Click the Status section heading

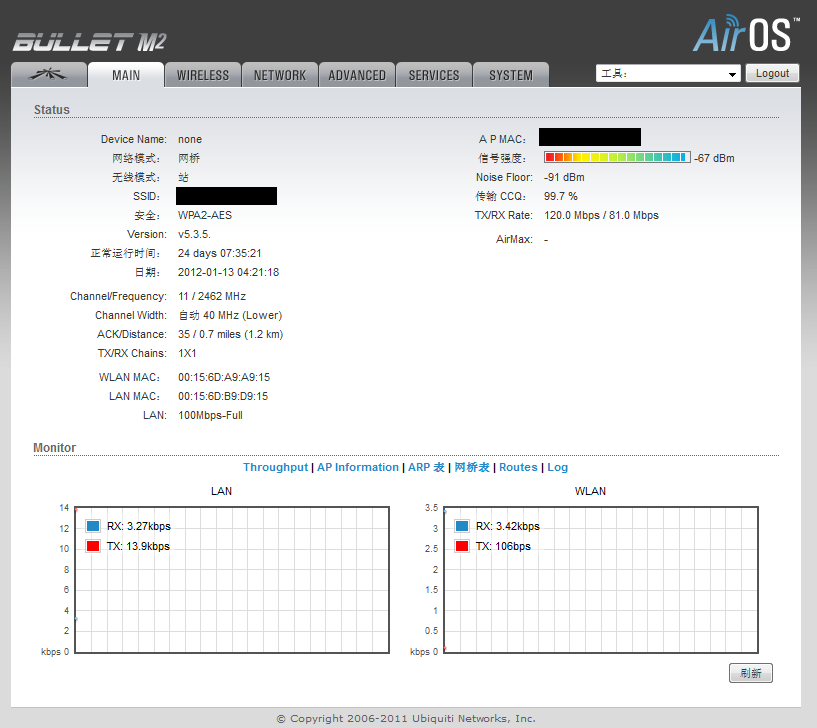(x=52, y=109)
